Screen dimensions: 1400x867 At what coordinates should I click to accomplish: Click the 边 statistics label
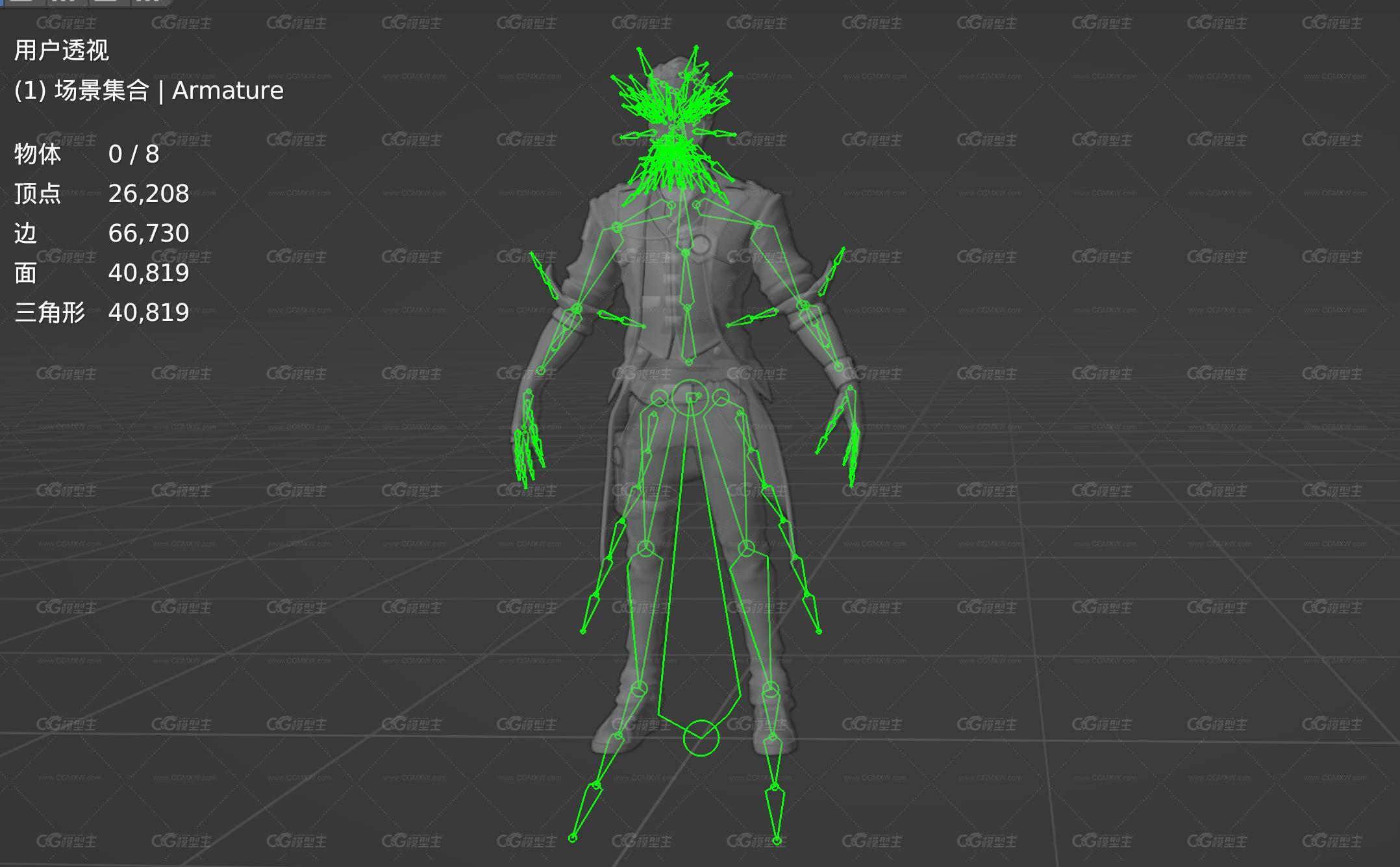click(25, 233)
